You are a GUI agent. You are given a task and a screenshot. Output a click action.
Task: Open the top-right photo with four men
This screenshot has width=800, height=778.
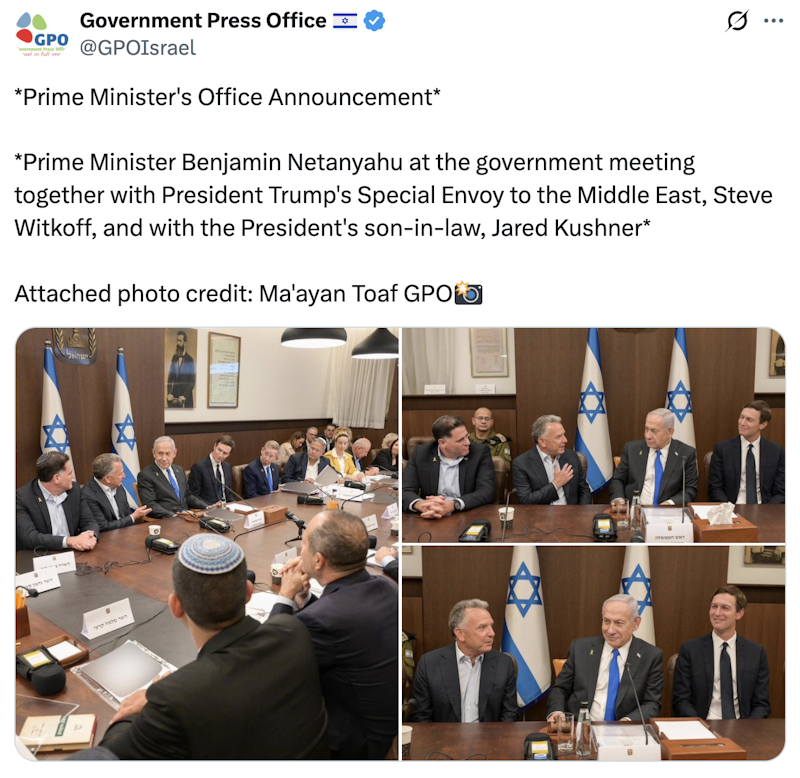(593, 435)
